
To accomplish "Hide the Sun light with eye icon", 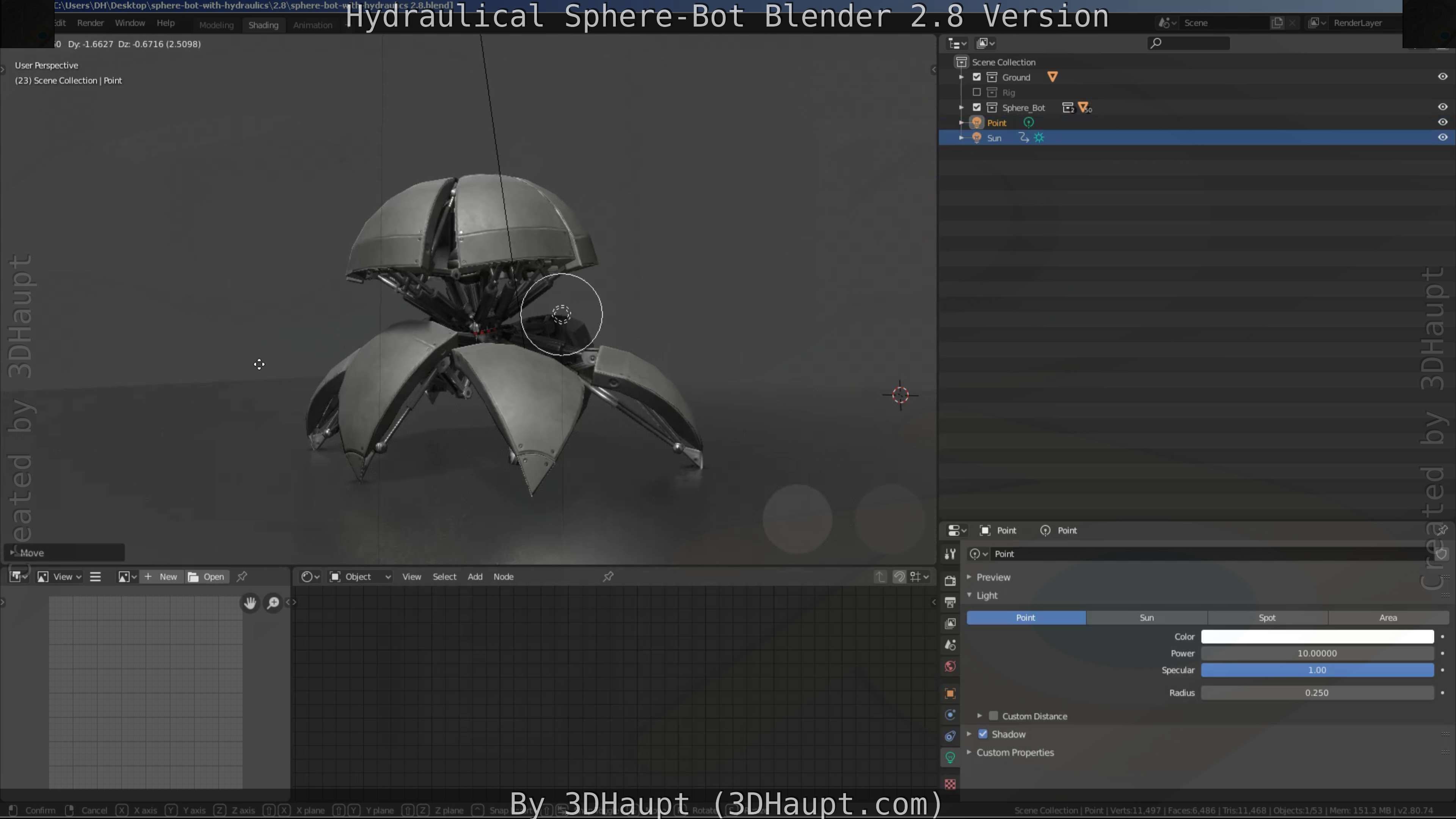I will pyautogui.click(x=1442, y=137).
